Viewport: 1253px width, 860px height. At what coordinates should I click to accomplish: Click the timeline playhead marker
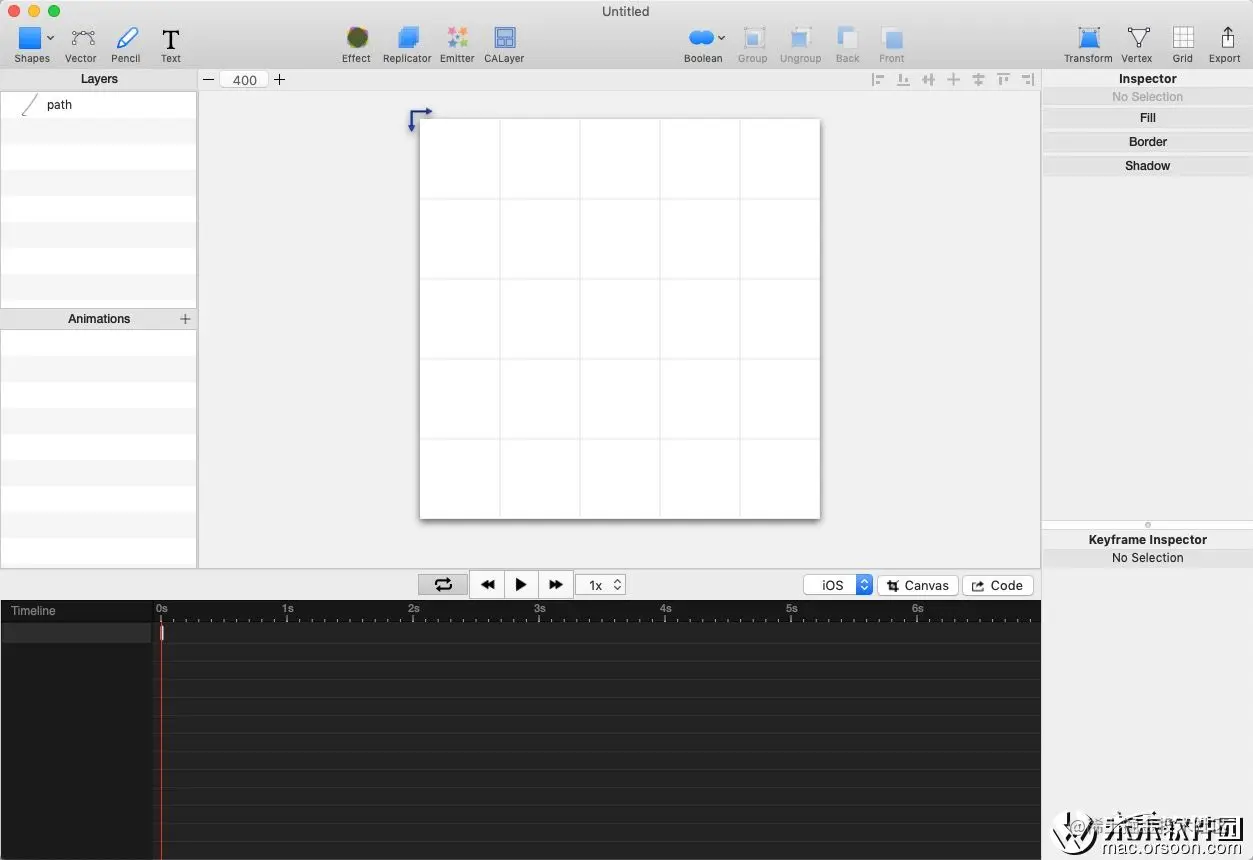point(162,631)
